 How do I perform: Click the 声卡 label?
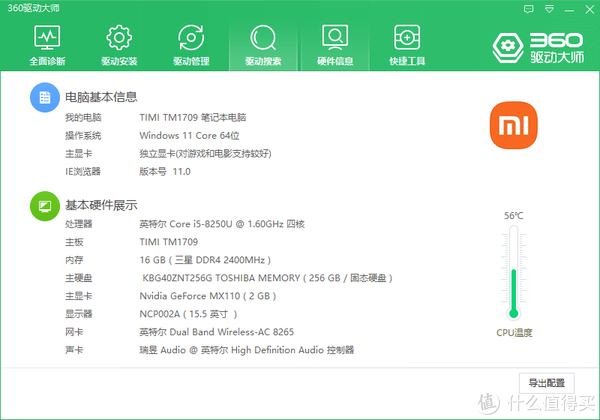(x=74, y=350)
